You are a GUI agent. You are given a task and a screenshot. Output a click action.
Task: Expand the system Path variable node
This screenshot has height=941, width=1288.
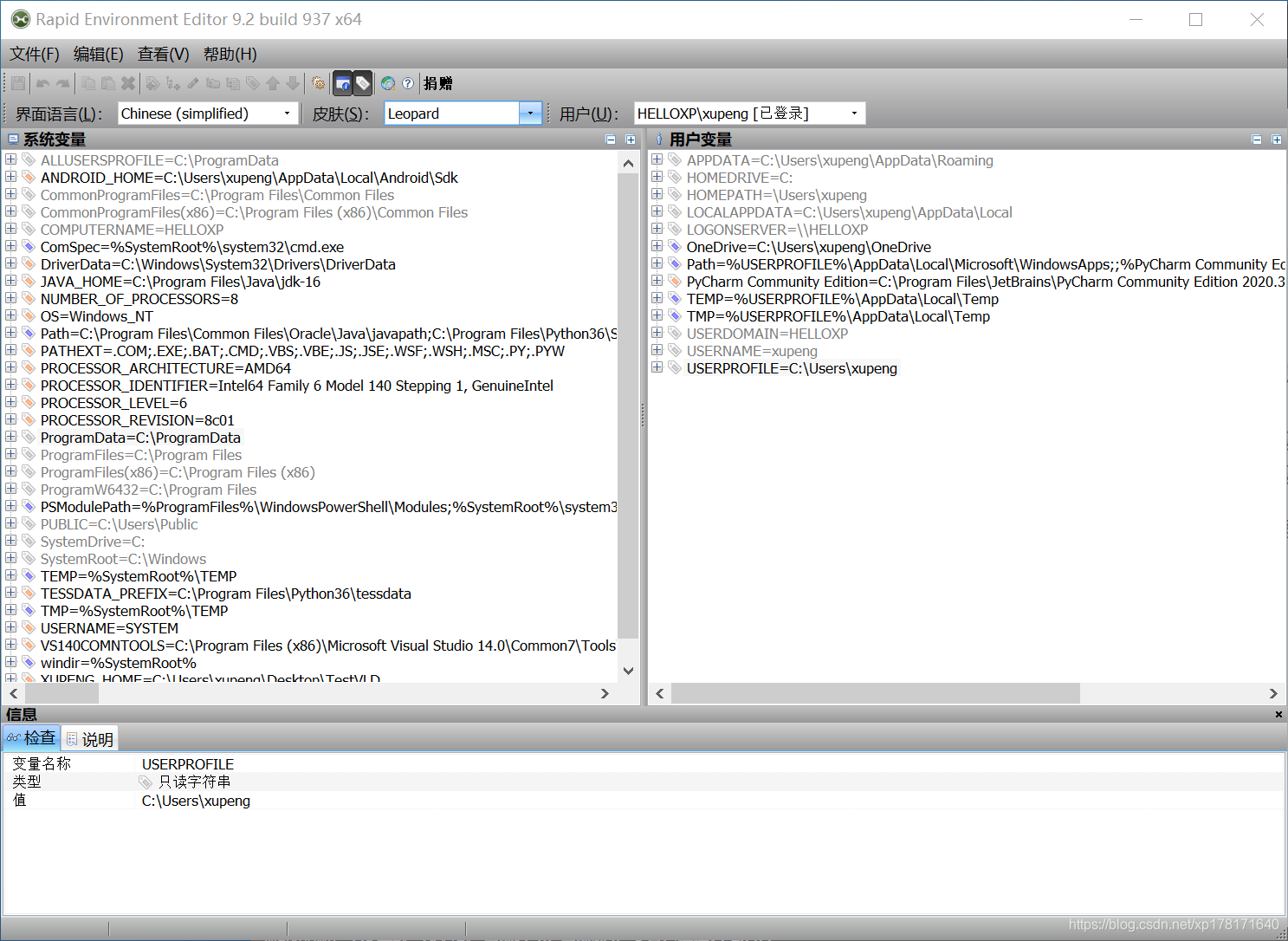[x=11, y=333]
